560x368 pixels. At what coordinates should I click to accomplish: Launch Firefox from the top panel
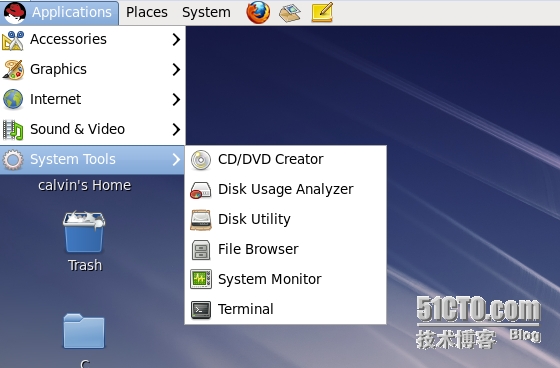pyautogui.click(x=258, y=12)
